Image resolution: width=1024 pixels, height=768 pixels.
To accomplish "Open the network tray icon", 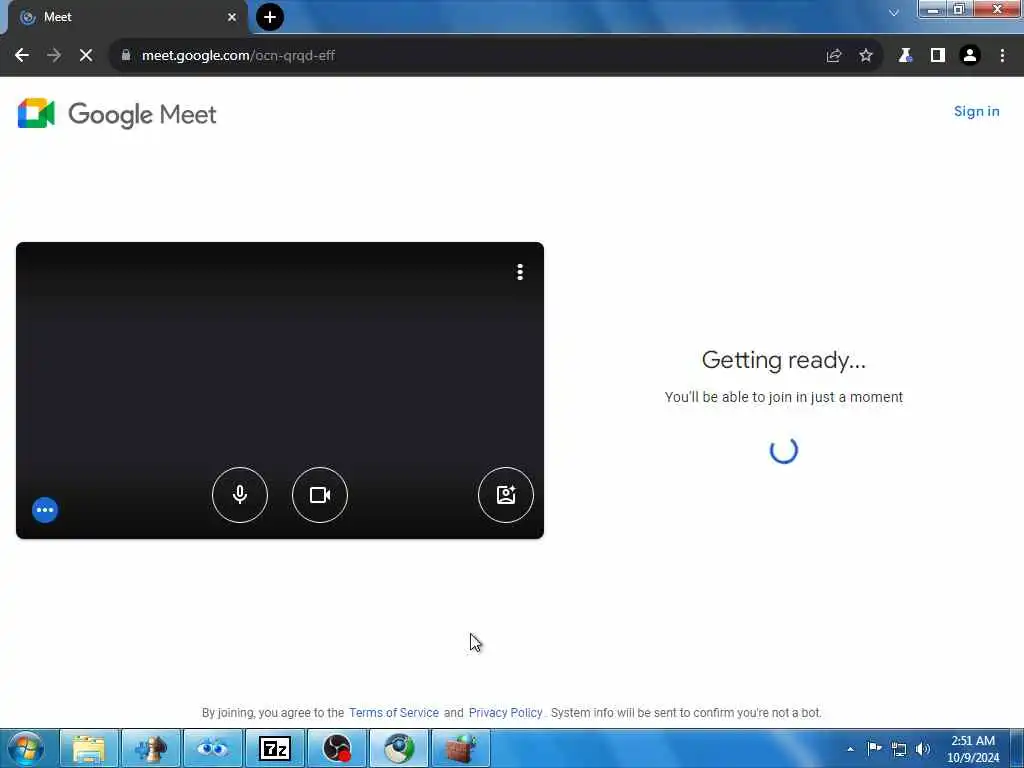I will [x=899, y=749].
